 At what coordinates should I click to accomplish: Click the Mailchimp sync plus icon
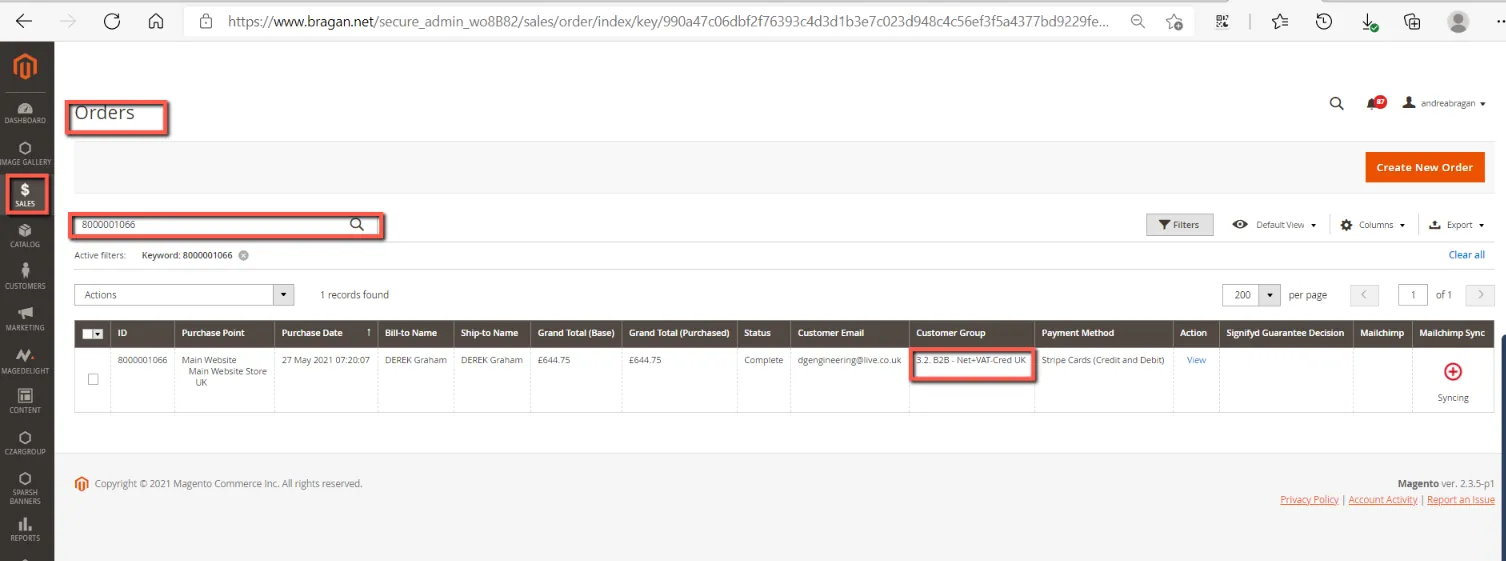pos(1453,371)
